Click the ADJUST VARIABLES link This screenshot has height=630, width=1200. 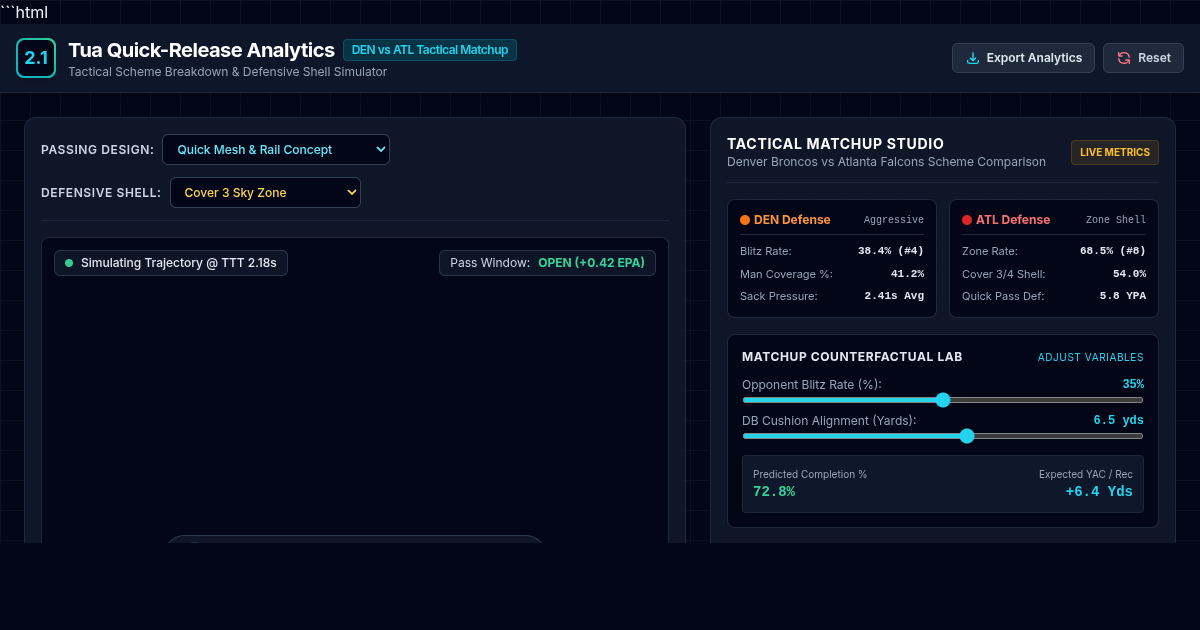point(1091,357)
